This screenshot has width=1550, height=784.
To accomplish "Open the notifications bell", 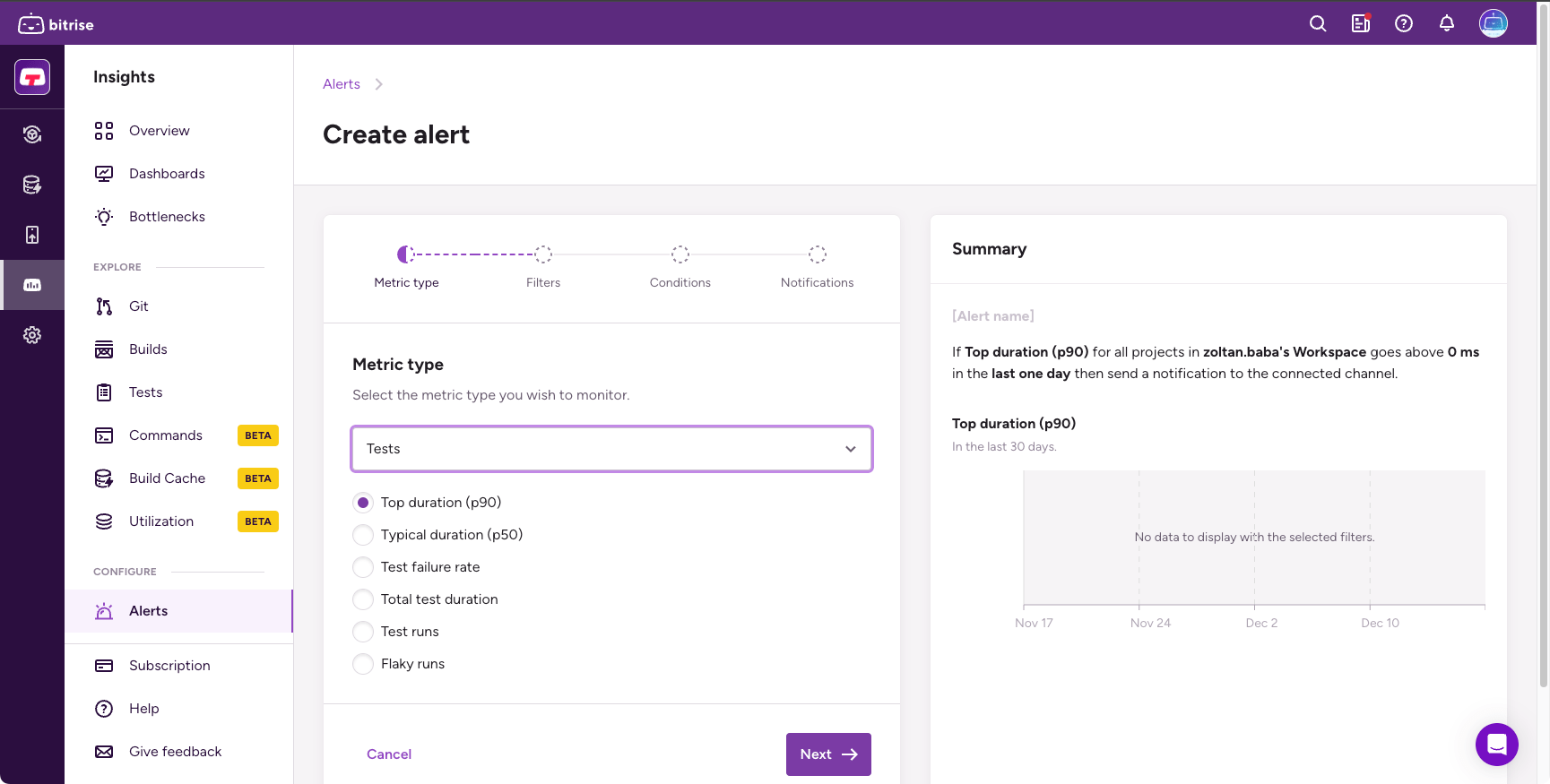I will tap(1446, 24).
